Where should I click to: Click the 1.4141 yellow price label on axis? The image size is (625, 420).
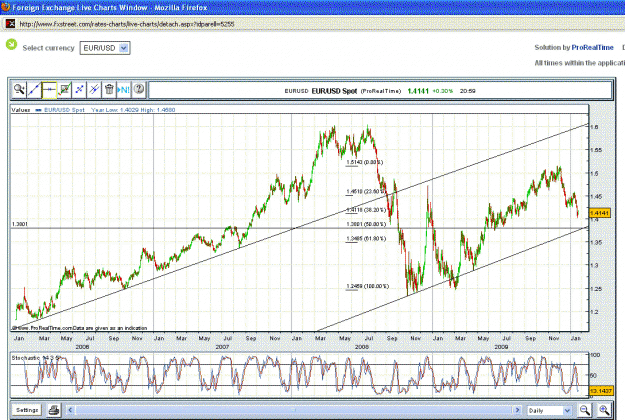point(599,213)
